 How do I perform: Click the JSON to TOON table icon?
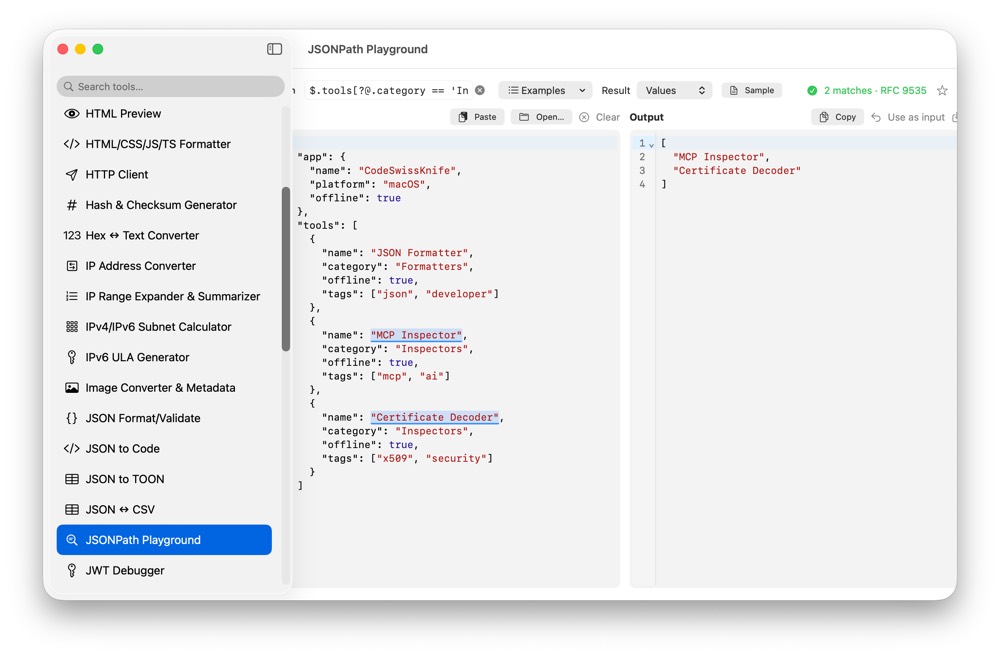click(x=71, y=479)
